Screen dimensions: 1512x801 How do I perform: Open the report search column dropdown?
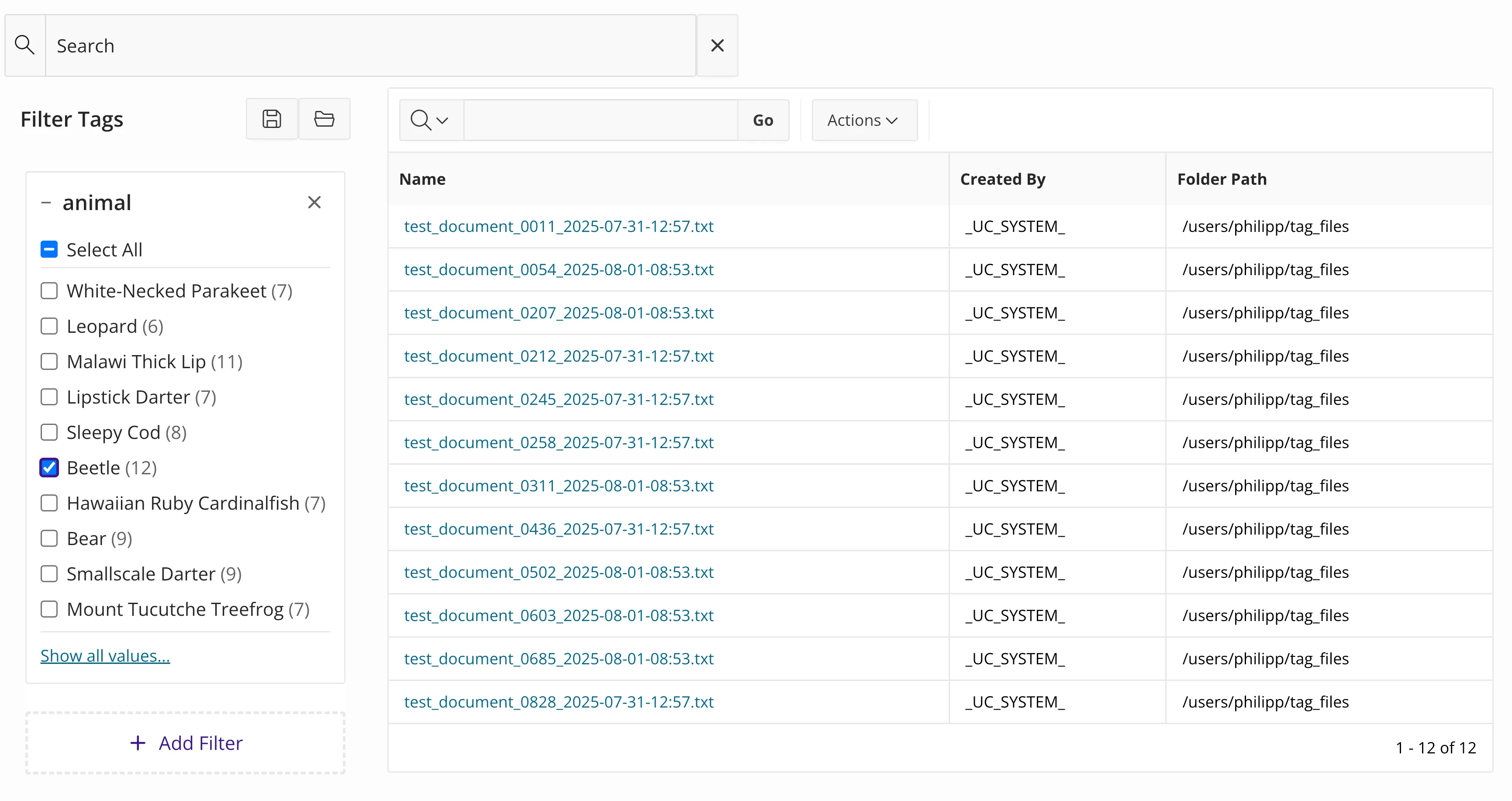430,120
